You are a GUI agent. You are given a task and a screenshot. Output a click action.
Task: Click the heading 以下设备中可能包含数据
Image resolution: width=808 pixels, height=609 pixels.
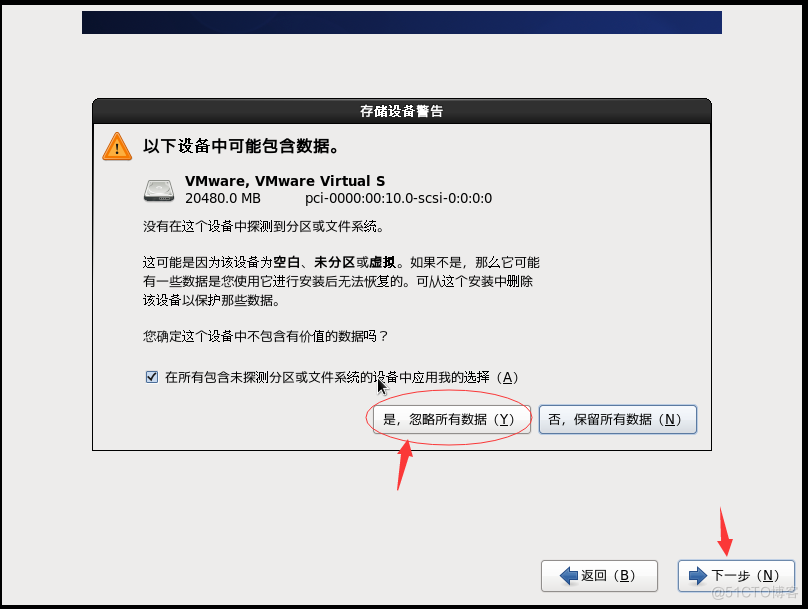[x=241, y=146]
